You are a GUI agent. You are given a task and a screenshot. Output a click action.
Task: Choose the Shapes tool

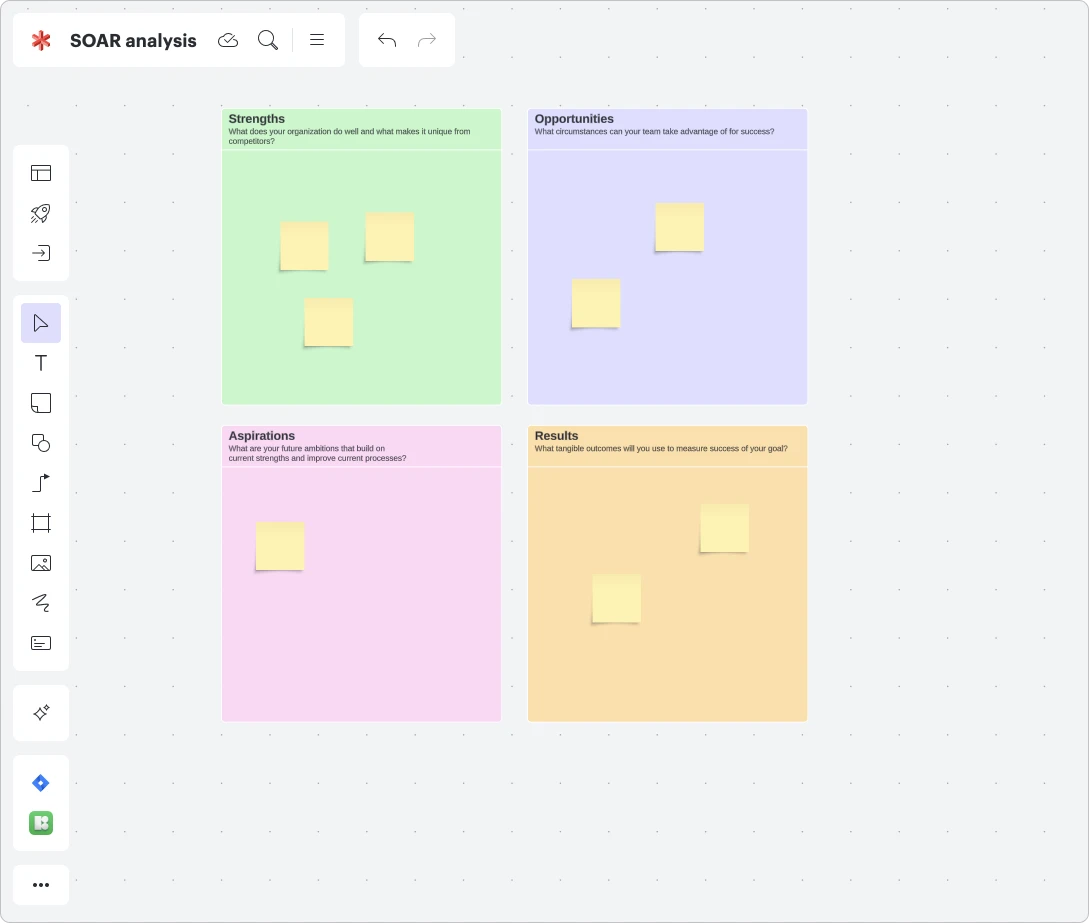click(x=41, y=443)
